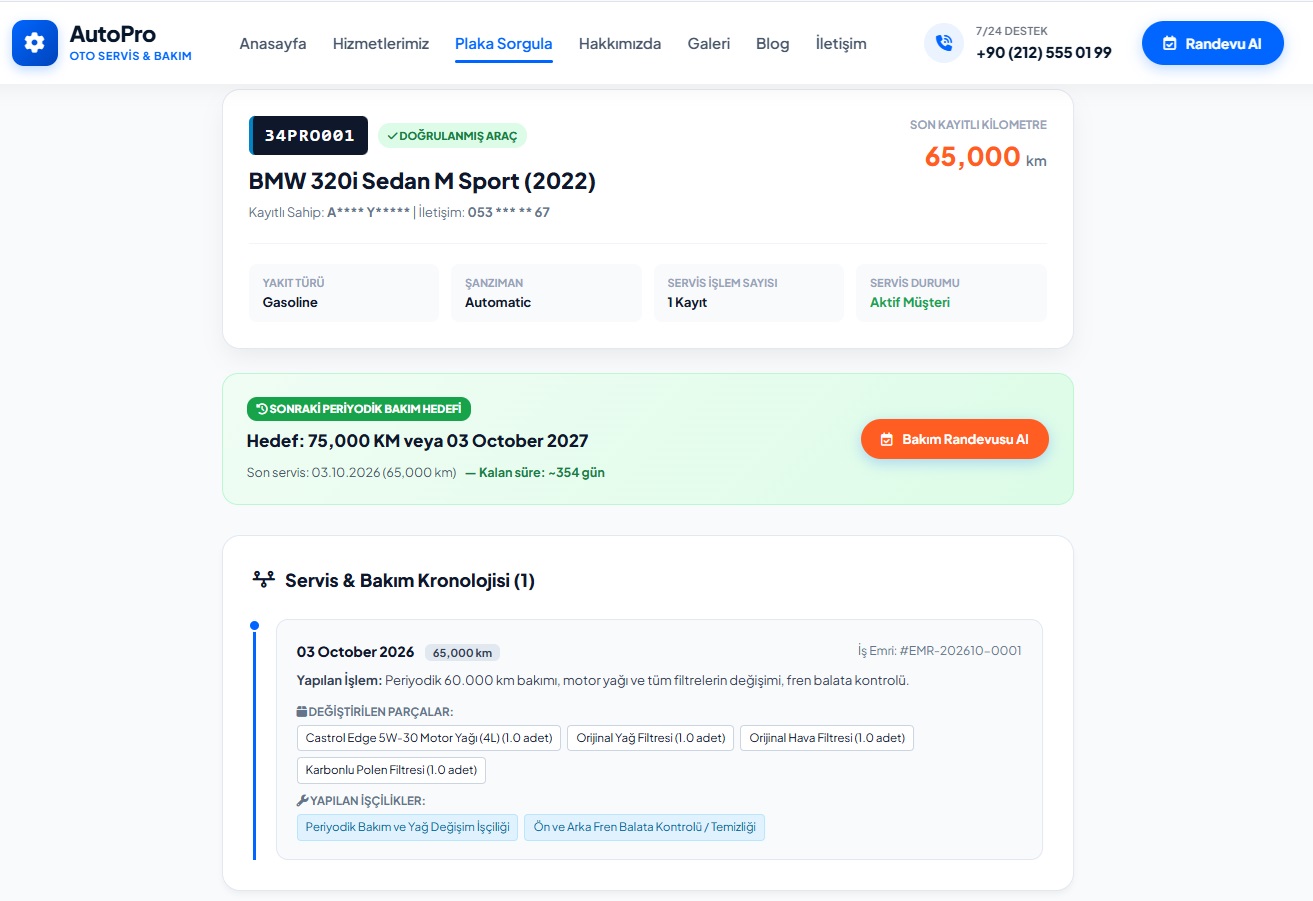
Task: Click the Bakım Randevusu Al button
Action: (955, 439)
